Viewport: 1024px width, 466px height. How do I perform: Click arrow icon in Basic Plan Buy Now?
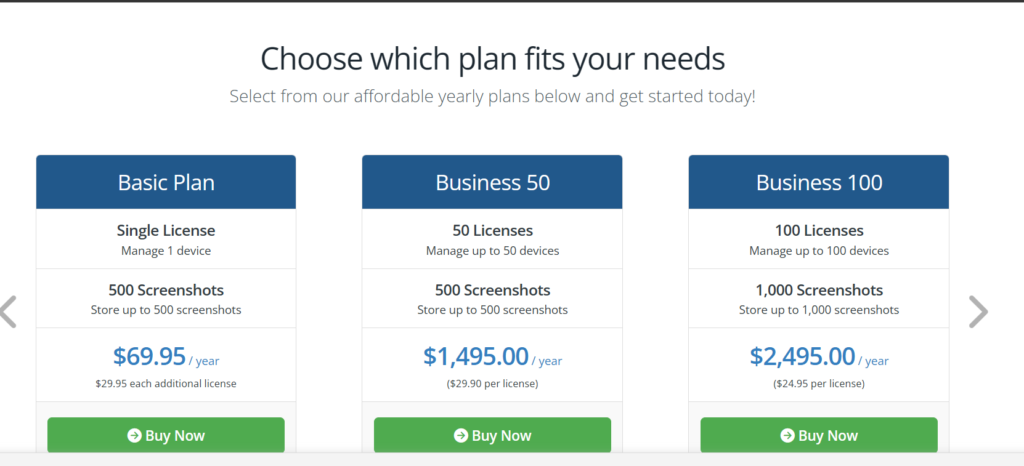coord(135,435)
